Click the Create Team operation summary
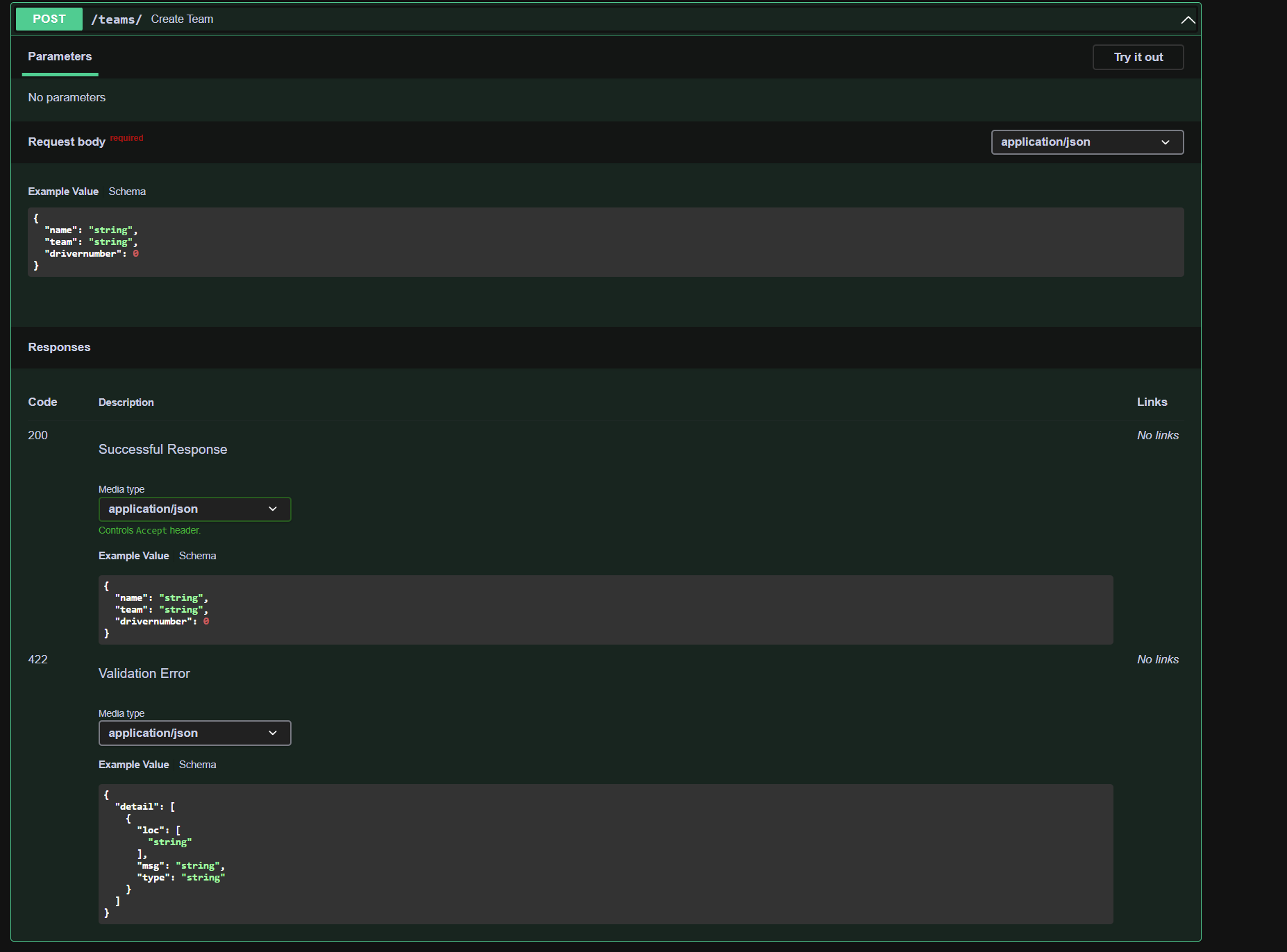 (182, 19)
